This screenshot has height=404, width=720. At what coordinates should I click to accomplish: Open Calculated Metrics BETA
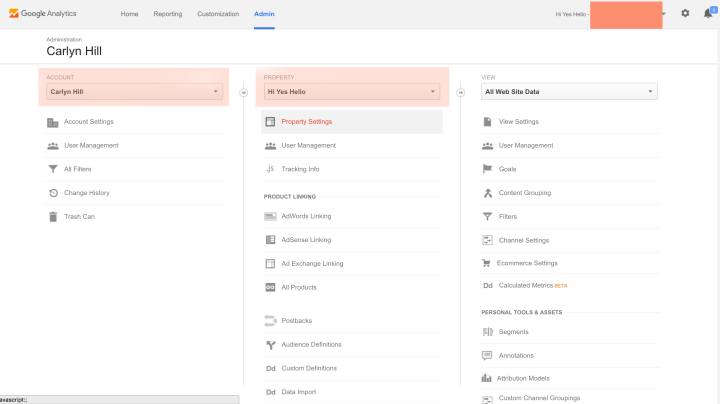[533, 286]
